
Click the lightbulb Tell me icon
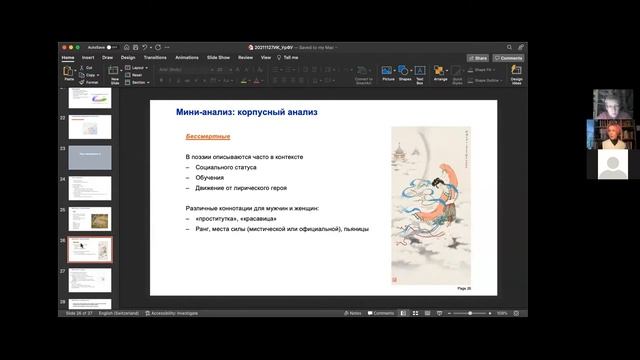(279, 58)
